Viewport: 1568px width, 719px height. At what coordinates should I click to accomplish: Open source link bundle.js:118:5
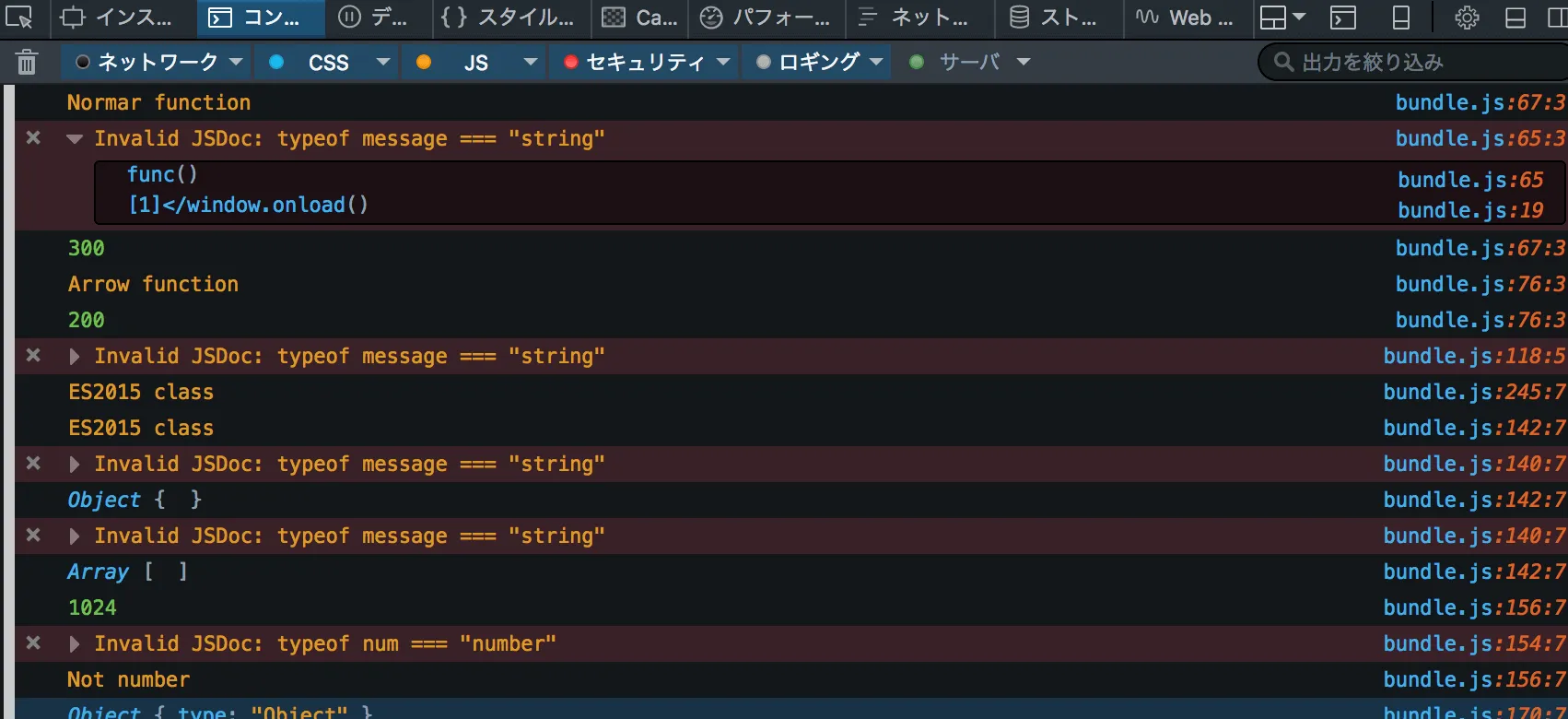pos(1474,356)
